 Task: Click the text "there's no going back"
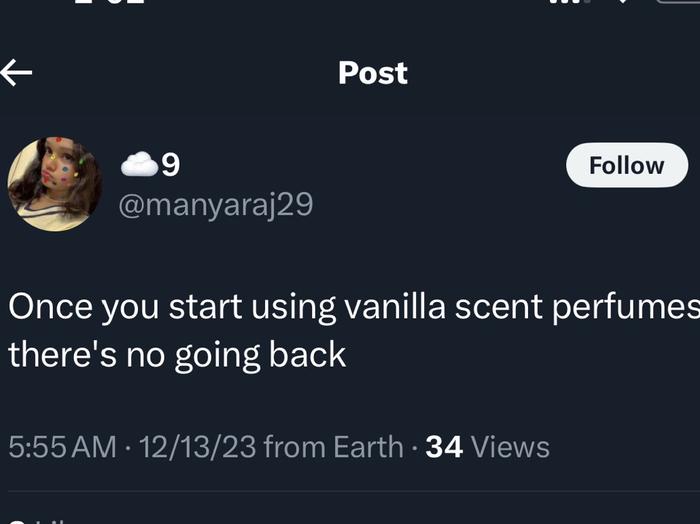(177, 354)
